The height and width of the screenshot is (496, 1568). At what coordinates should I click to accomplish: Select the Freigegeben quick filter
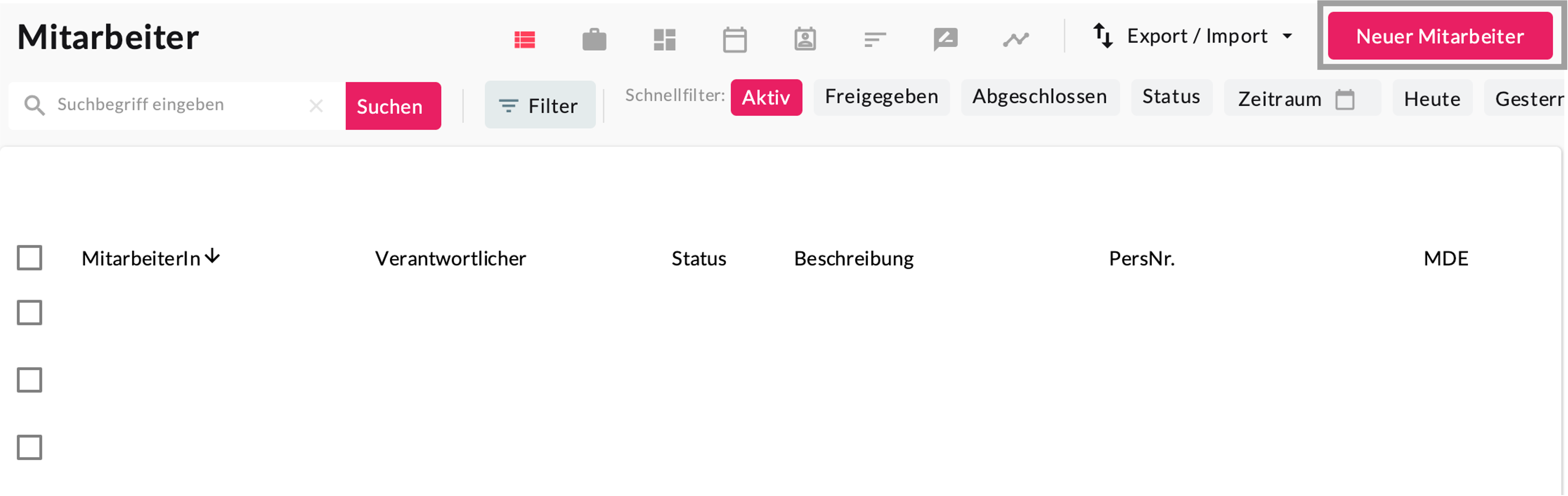881,97
